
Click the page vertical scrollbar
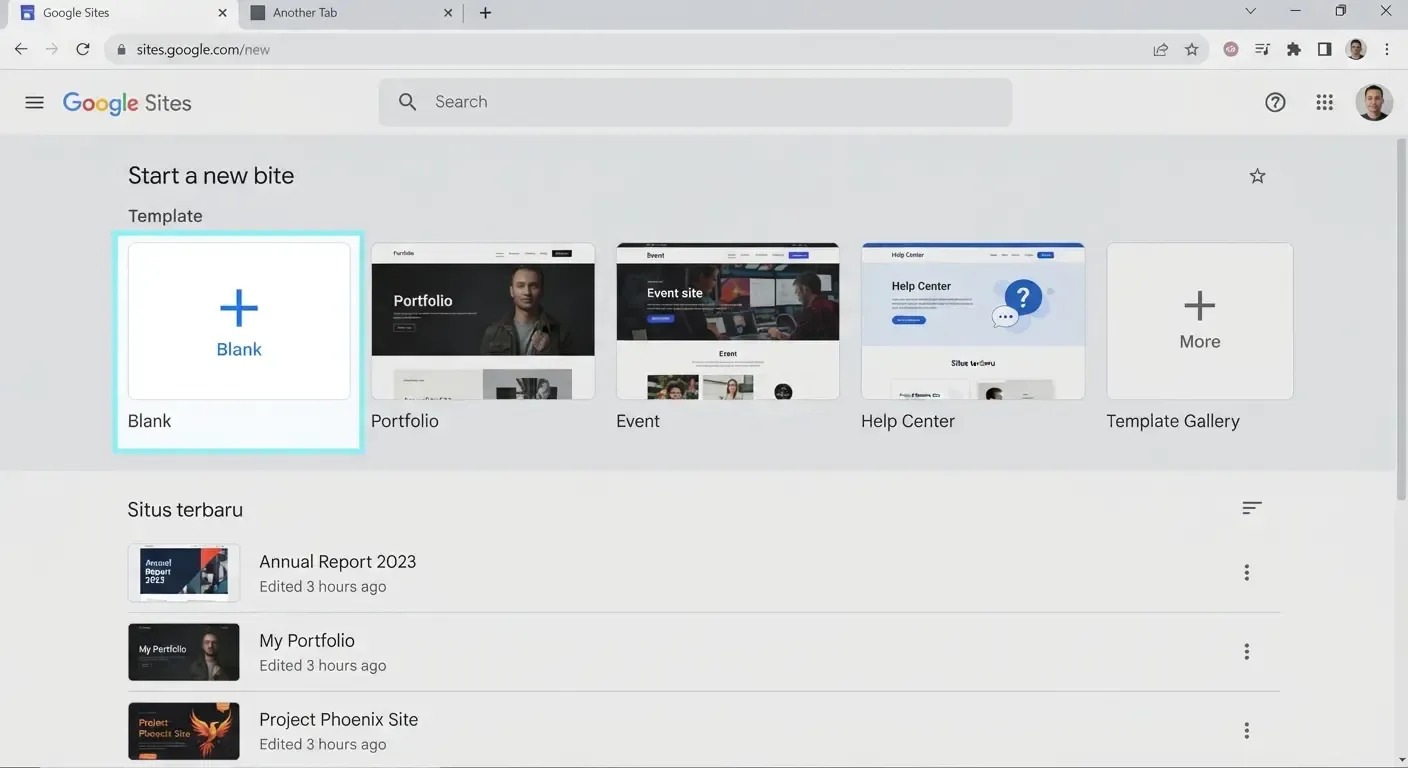click(x=1401, y=318)
